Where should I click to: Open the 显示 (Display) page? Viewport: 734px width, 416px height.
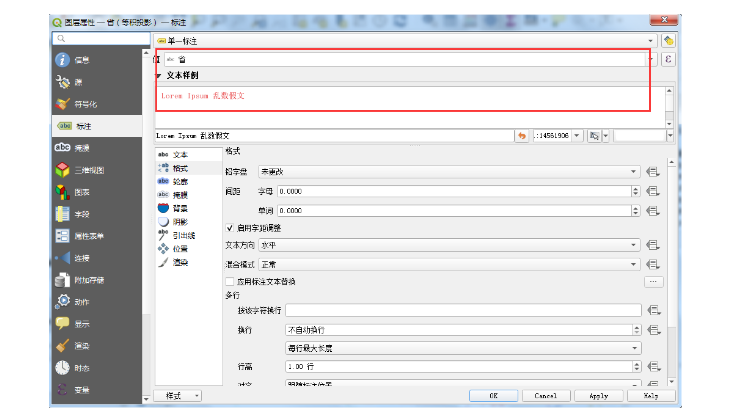[x=97, y=324]
